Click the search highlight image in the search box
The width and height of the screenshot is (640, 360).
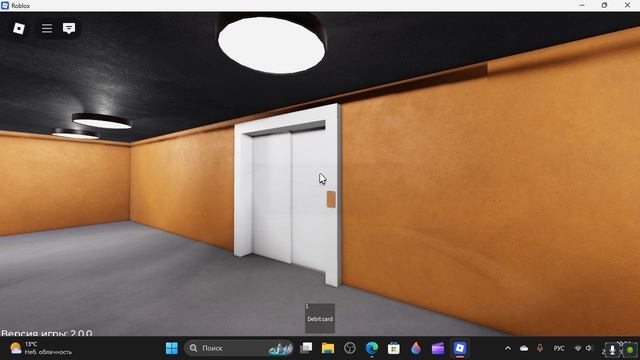pyautogui.click(x=280, y=348)
